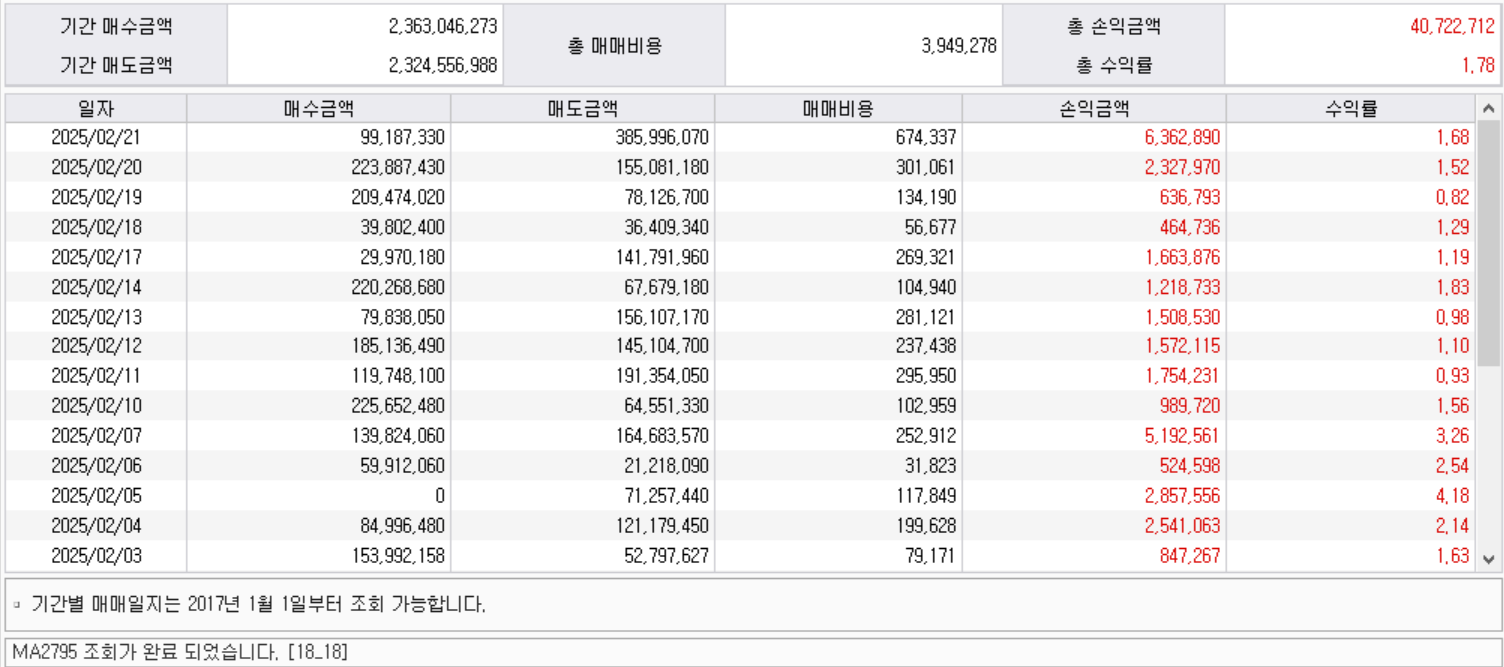Click the scrollbar down arrow
Screen dimensions: 1504x667
click(x=1488, y=559)
